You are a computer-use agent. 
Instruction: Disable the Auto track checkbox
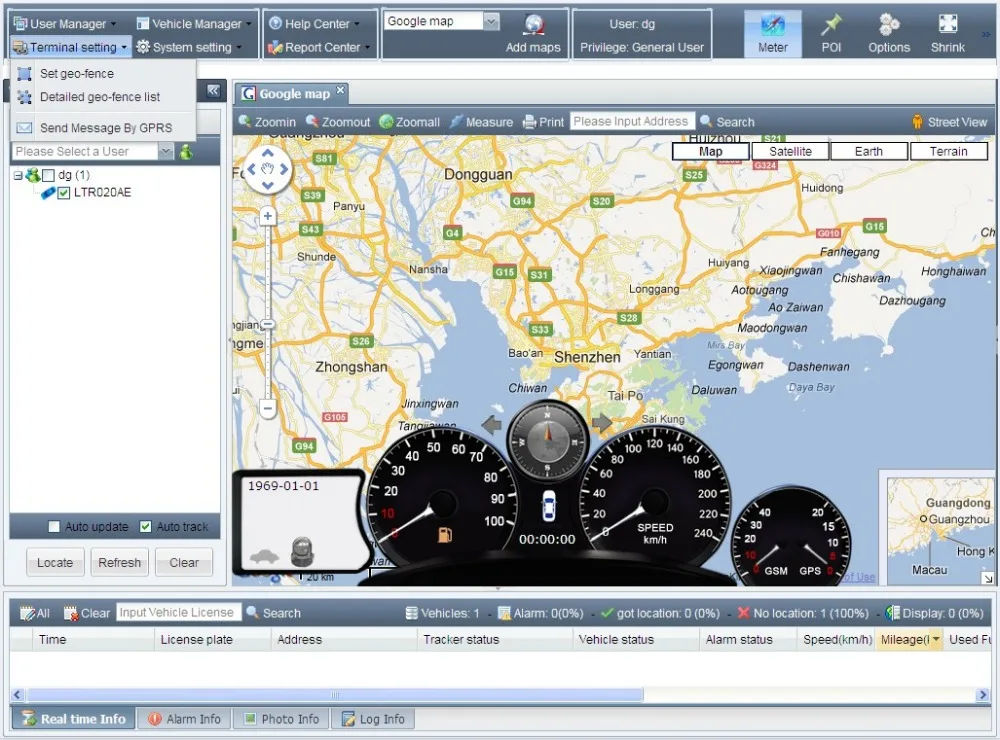(145, 526)
